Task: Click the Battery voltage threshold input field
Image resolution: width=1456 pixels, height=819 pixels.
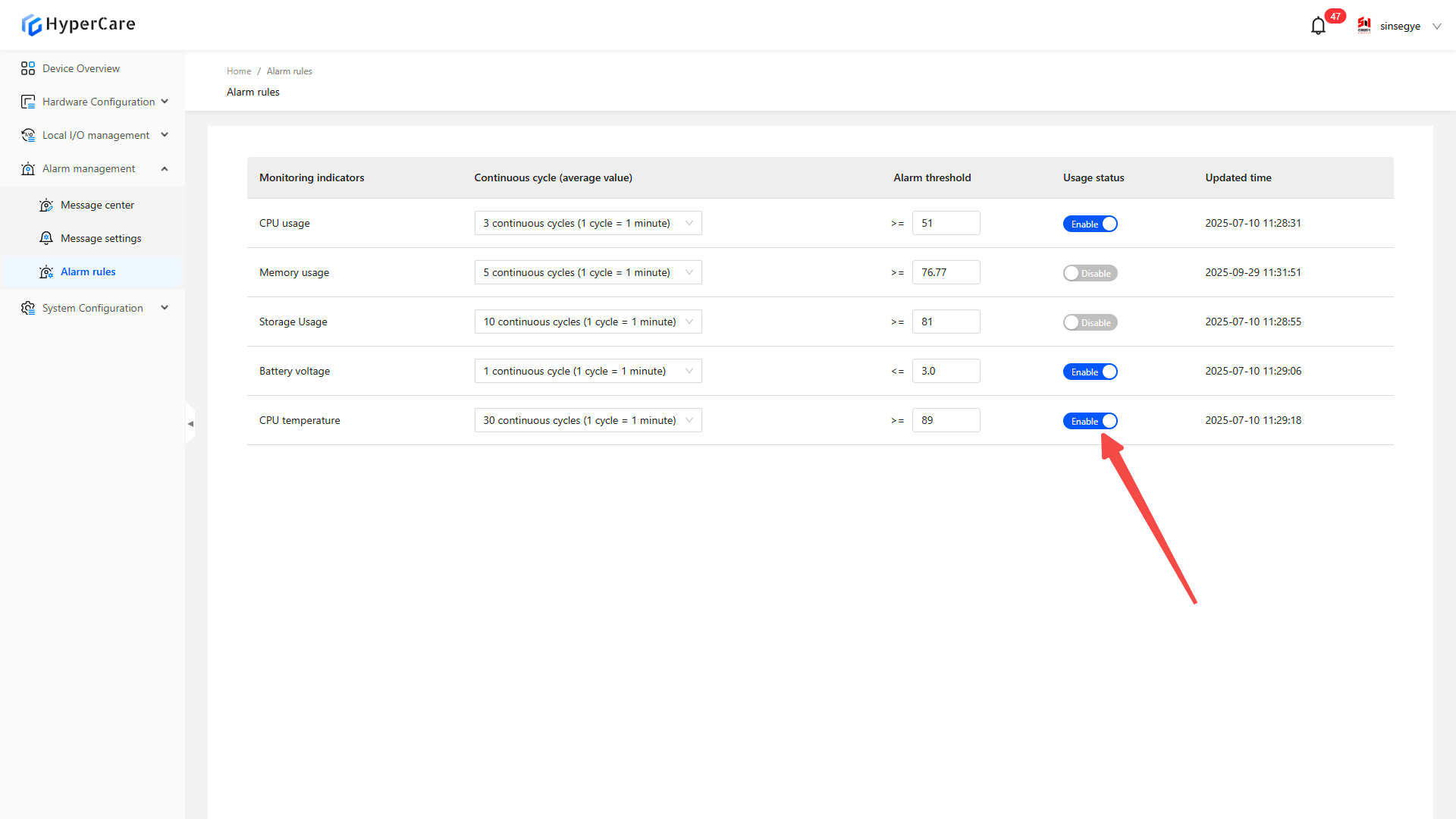Action: coord(946,371)
